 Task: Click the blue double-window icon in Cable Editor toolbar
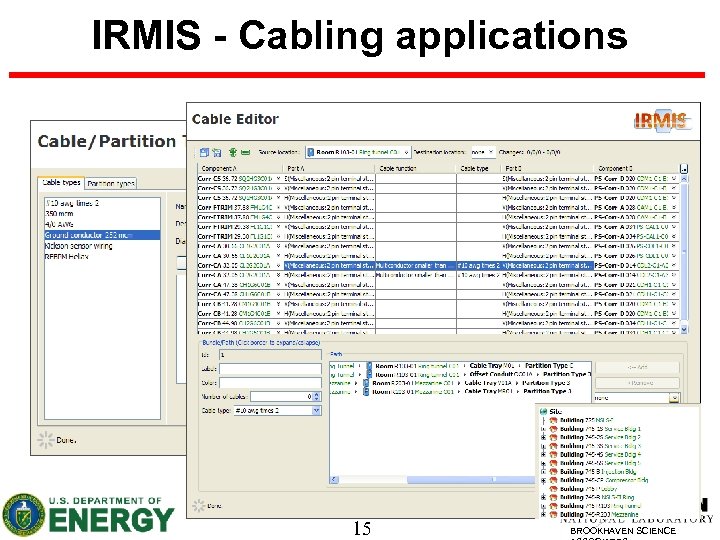click(204, 152)
